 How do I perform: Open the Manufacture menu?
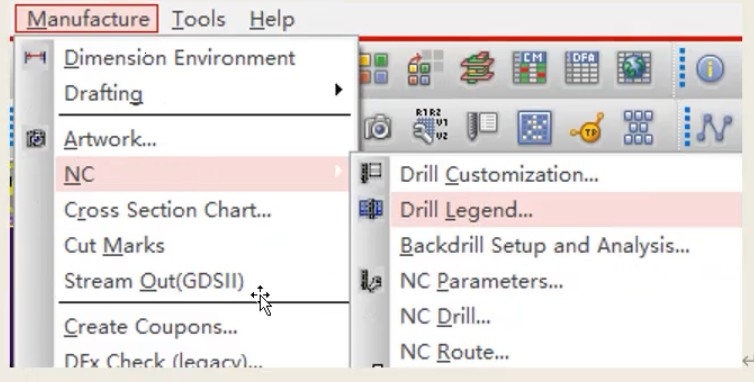[87, 19]
